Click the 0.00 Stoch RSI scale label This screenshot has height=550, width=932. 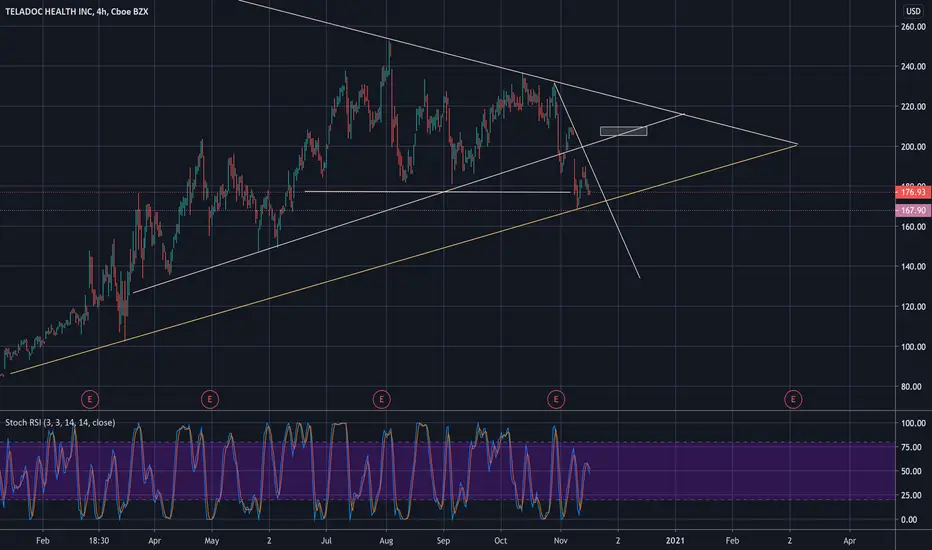coord(909,520)
